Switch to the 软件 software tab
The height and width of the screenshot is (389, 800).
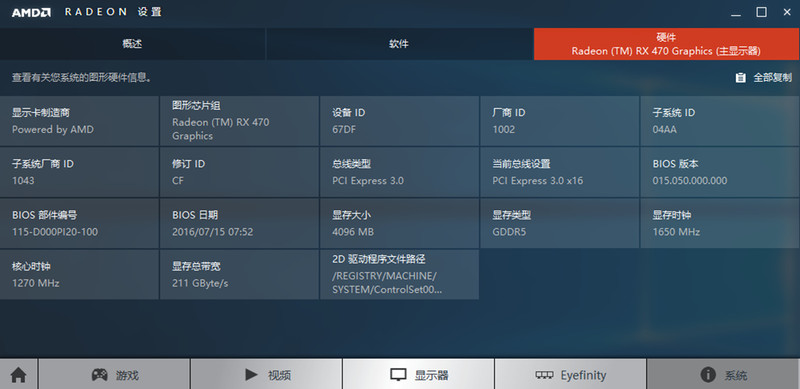coord(399,44)
